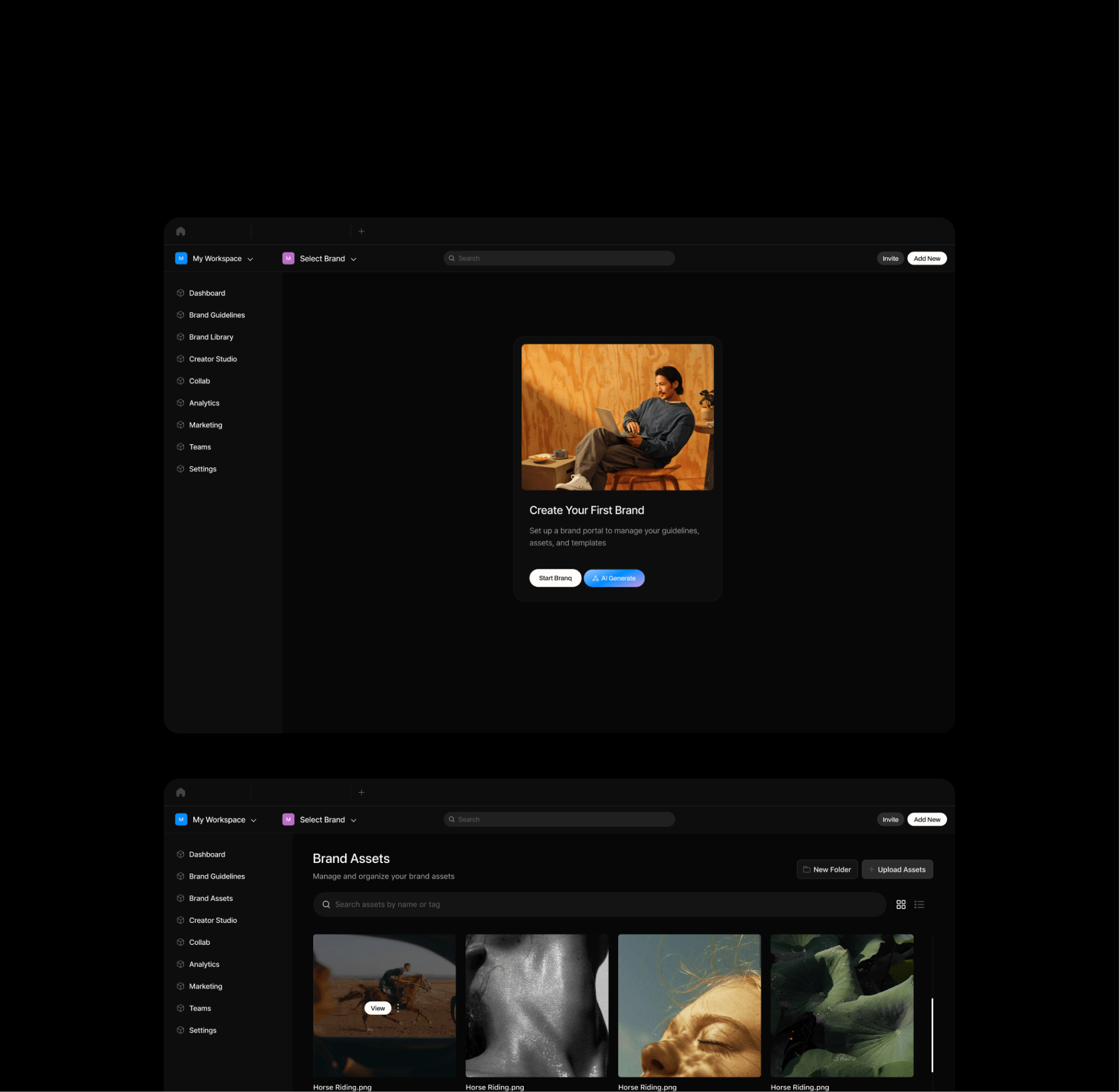
Task: Click the blue M workspace avatar icon
Action: pos(181,258)
